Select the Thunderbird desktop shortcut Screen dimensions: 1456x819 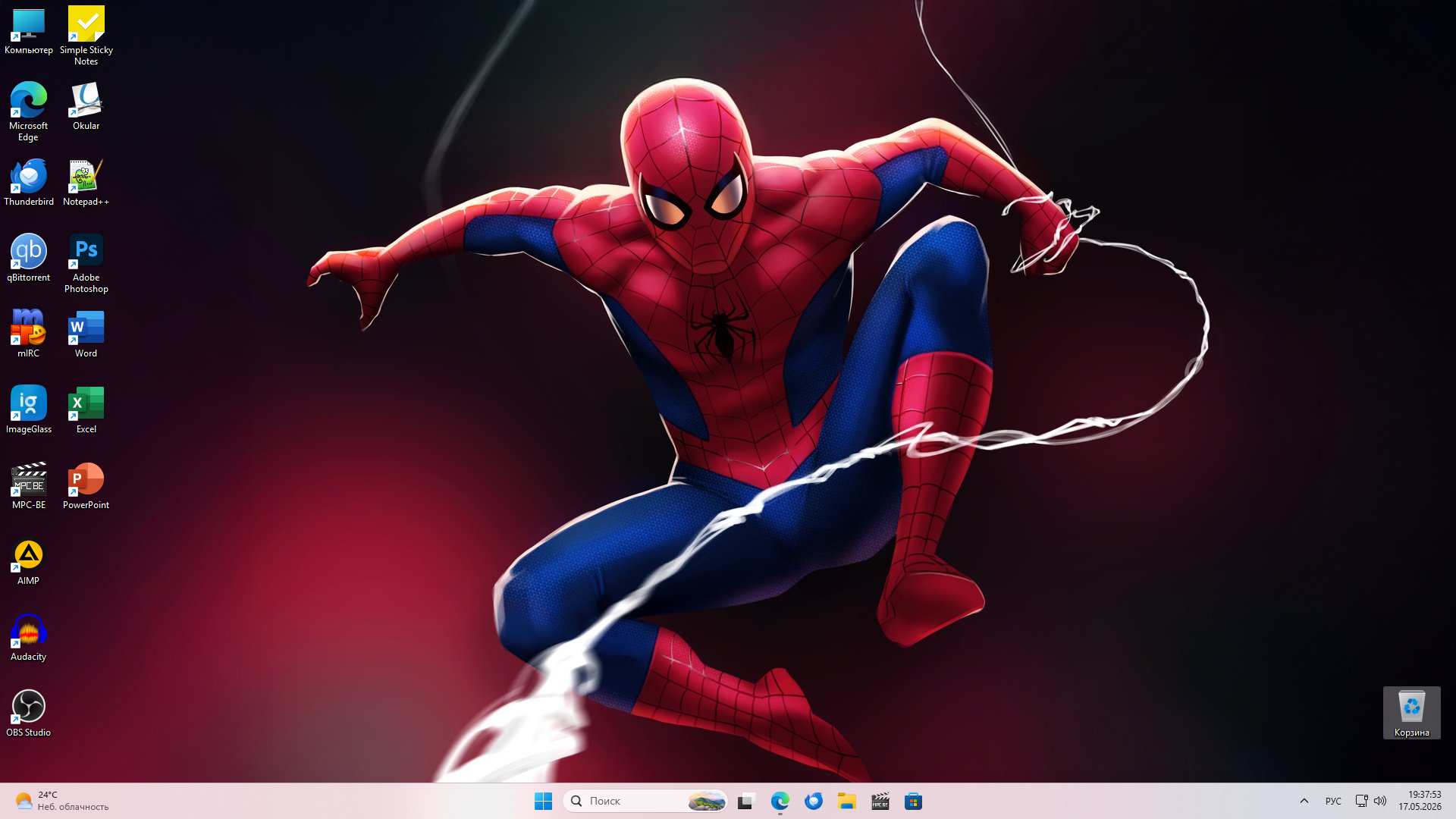pos(29,183)
